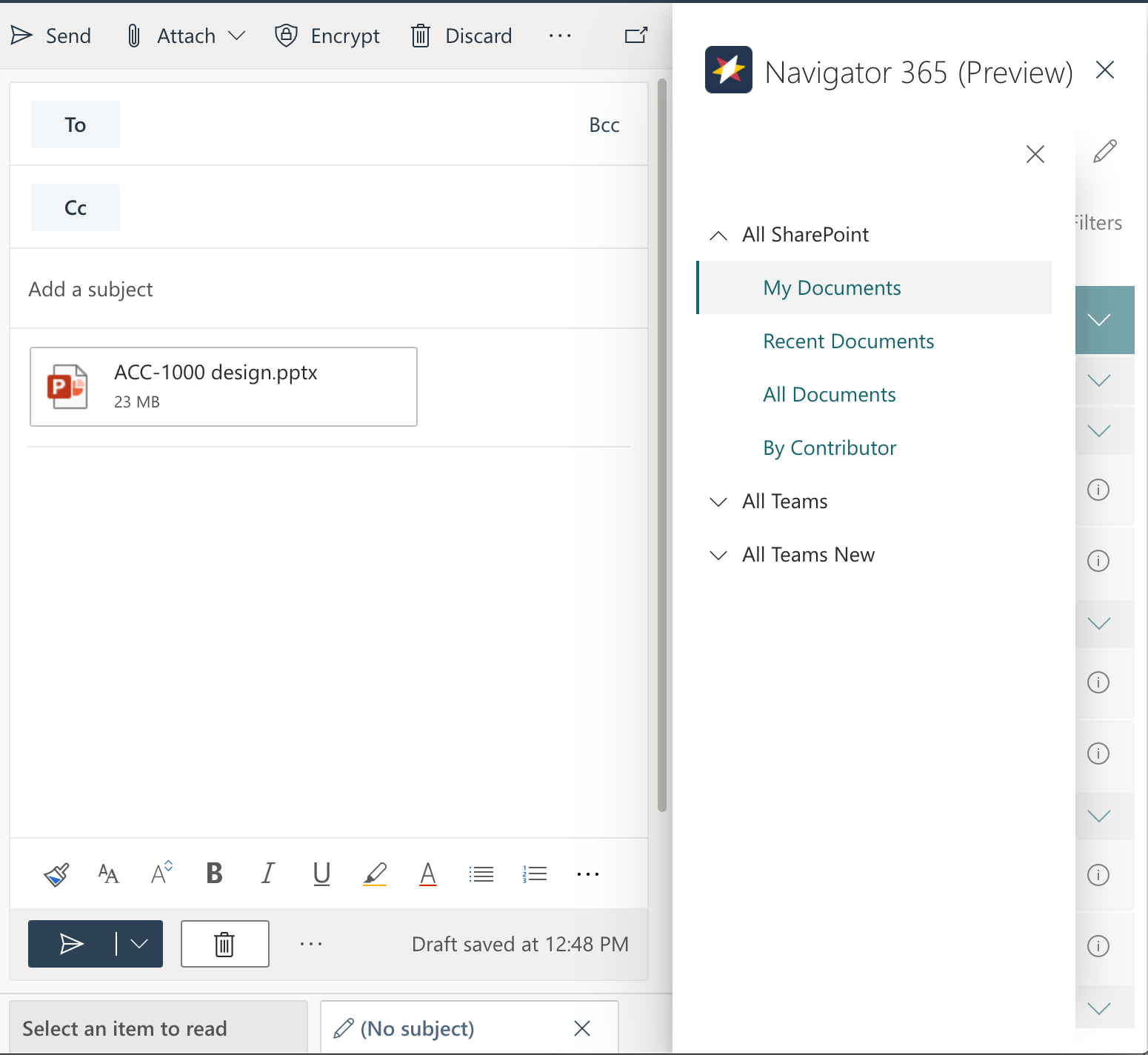Switch to Select an item to read tab
The width and height of the screenshot is (1148, 1055).
point(158,1028)
